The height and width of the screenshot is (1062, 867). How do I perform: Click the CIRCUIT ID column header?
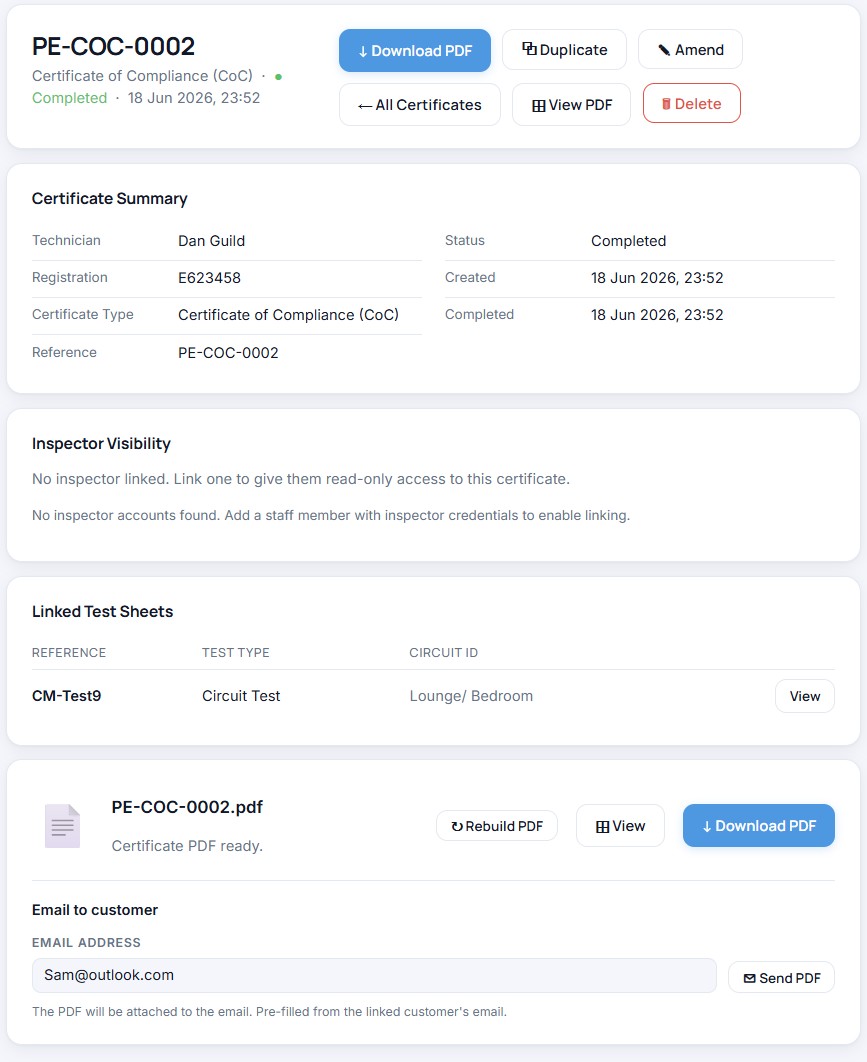[x=444, y=652]
